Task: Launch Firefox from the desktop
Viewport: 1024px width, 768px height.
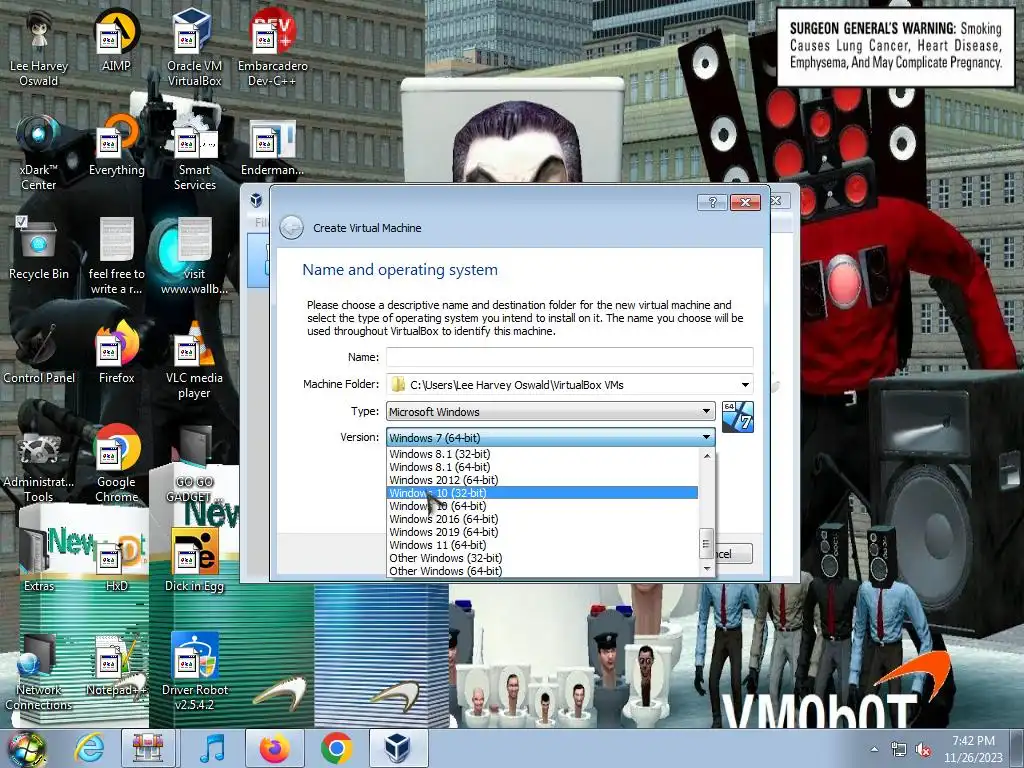Action: coord(116,353)
